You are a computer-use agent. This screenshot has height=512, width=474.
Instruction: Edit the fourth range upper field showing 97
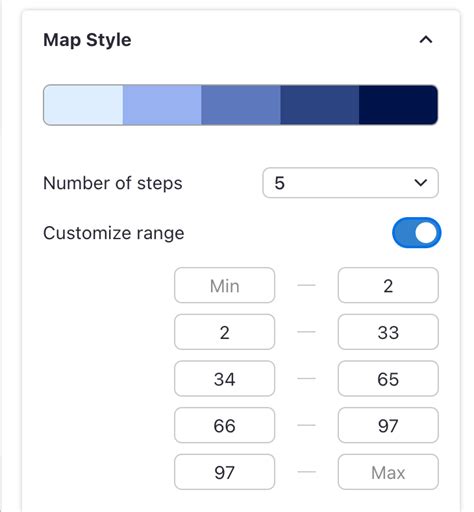coord(388,425)
